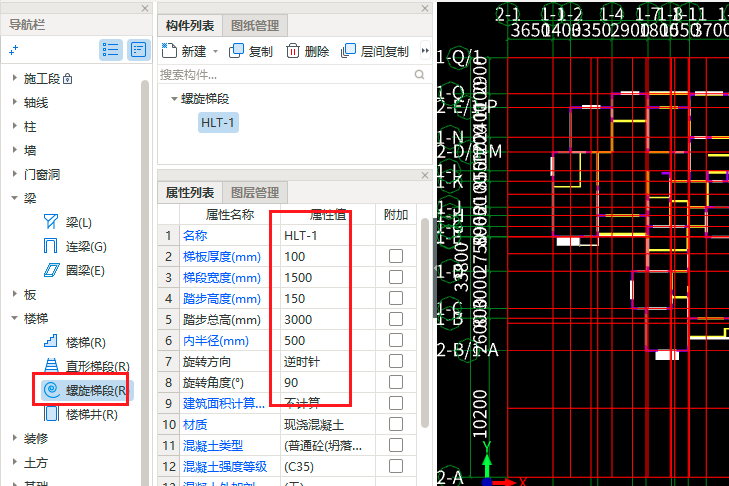
Task: Click the canvas side panel collapse handle
Action: click(x=435, y=269)
